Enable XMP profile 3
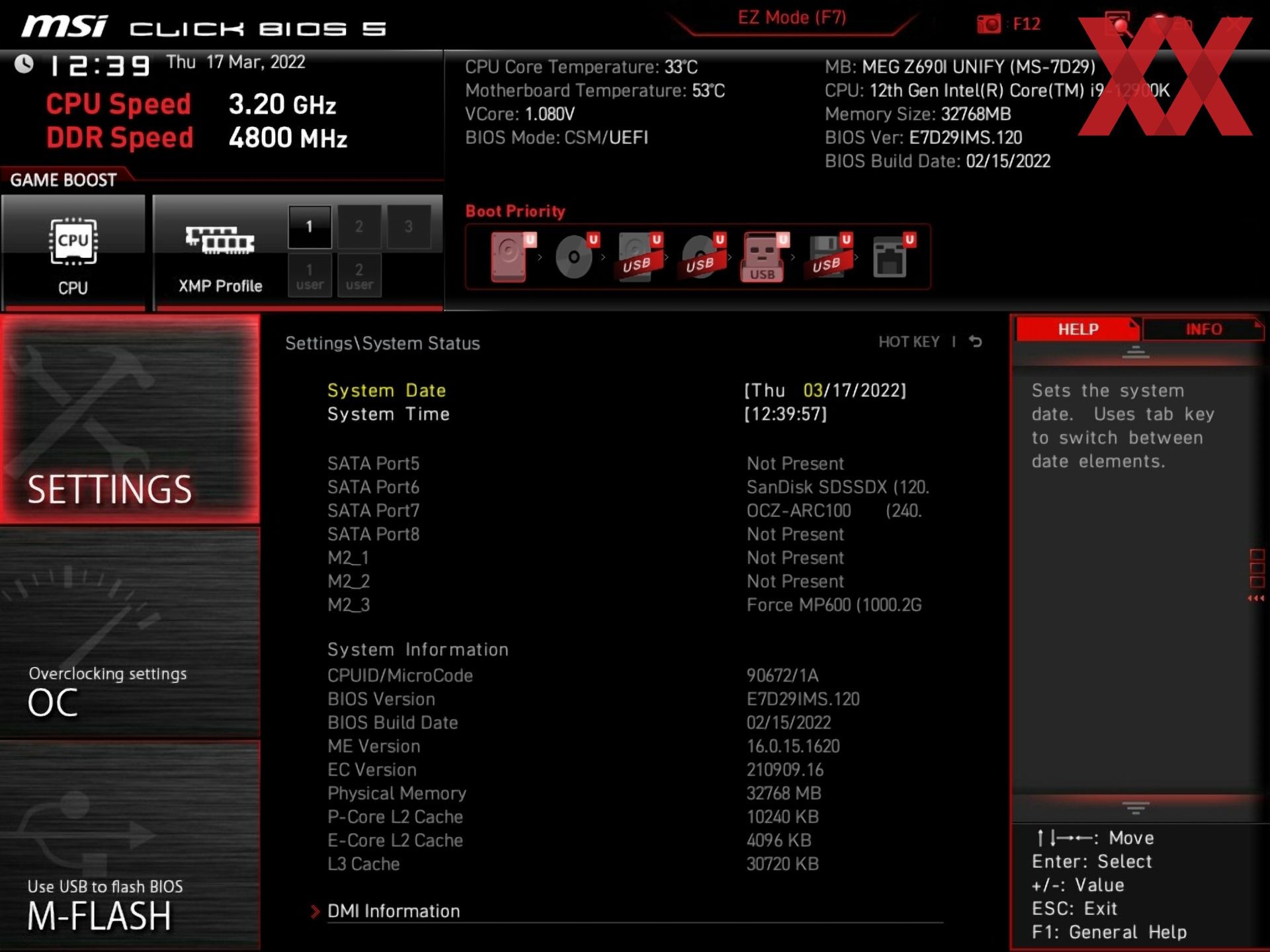The width and height of the screenshot is (1270, 952). (x=409, y=227)
